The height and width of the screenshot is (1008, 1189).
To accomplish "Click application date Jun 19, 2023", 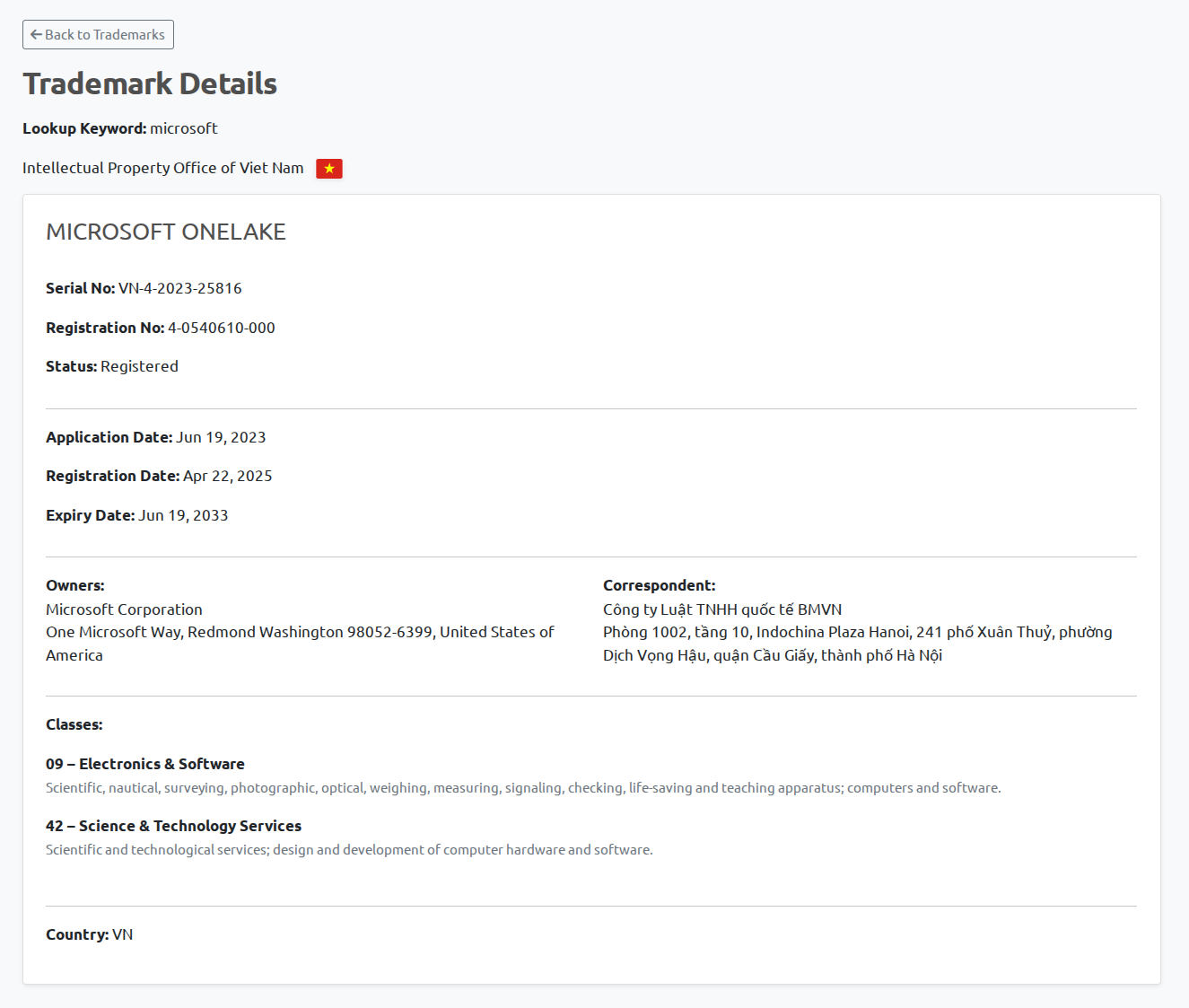I will (x=221, y=437).
